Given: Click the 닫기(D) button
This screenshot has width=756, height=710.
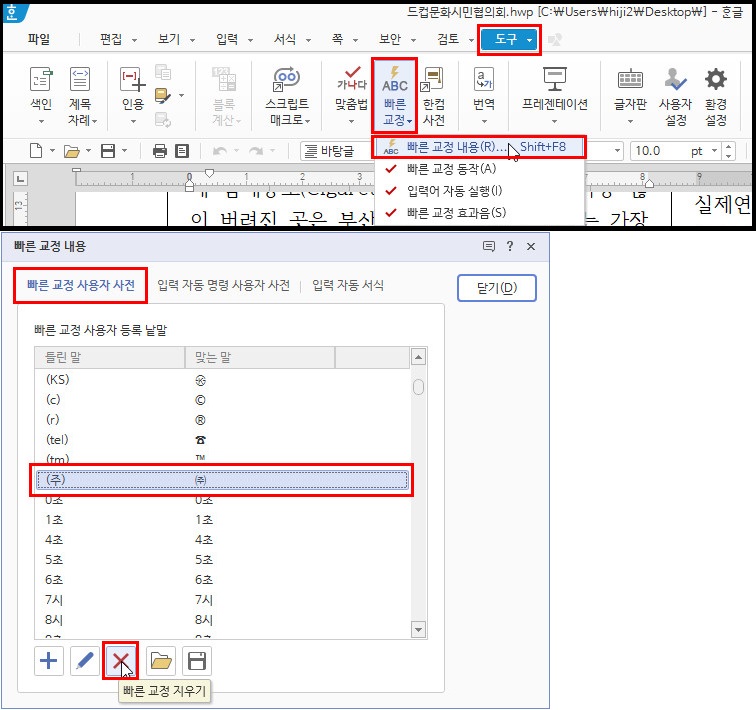Looking at the screenshot, I should pos(496,288).
